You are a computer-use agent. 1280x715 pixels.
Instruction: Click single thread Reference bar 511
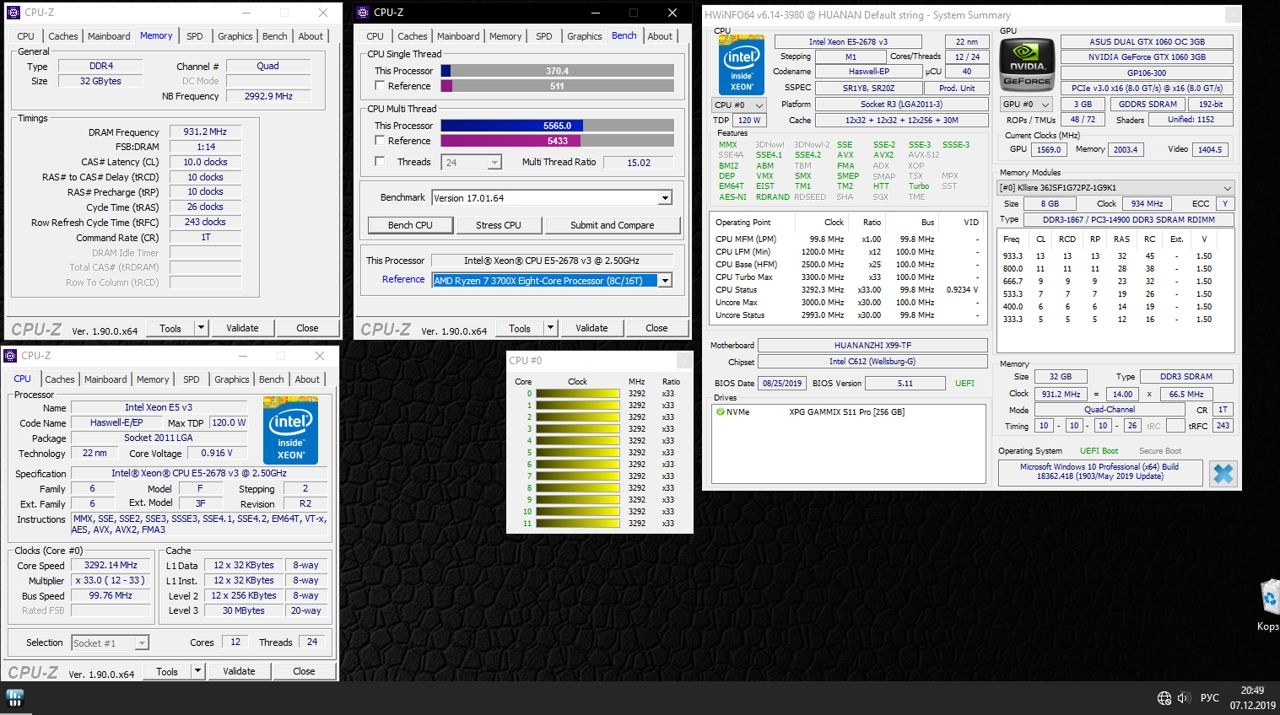pyautogui.click(x=557, y=86)
